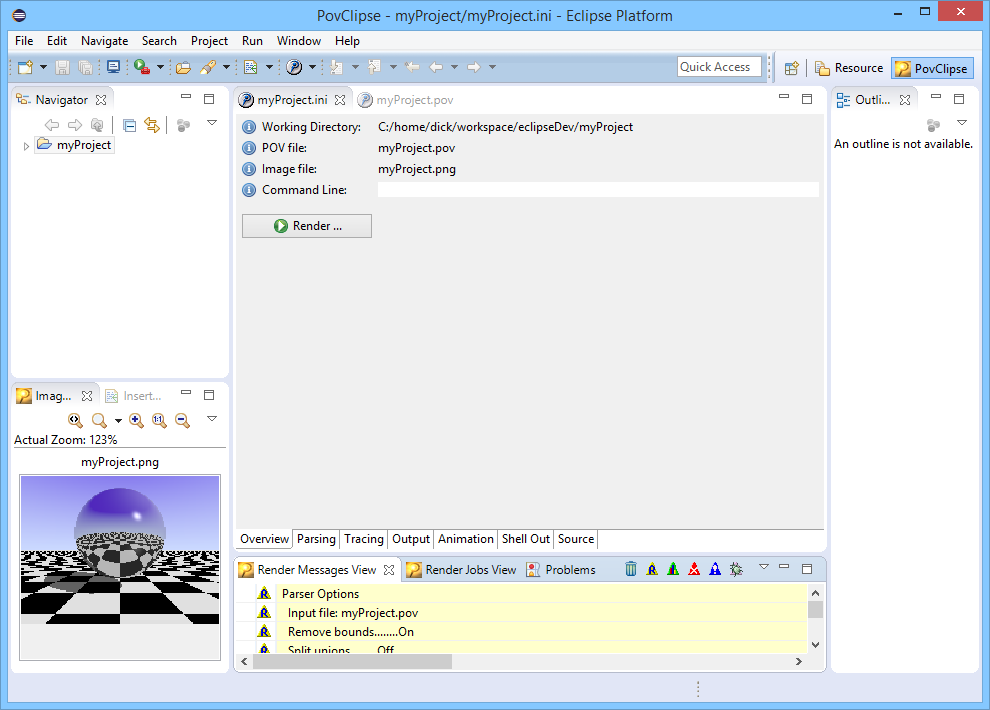Switch to the Problems tab
Image resolution: width=990 pixels, height=710 pixels.
pos(561,570)
